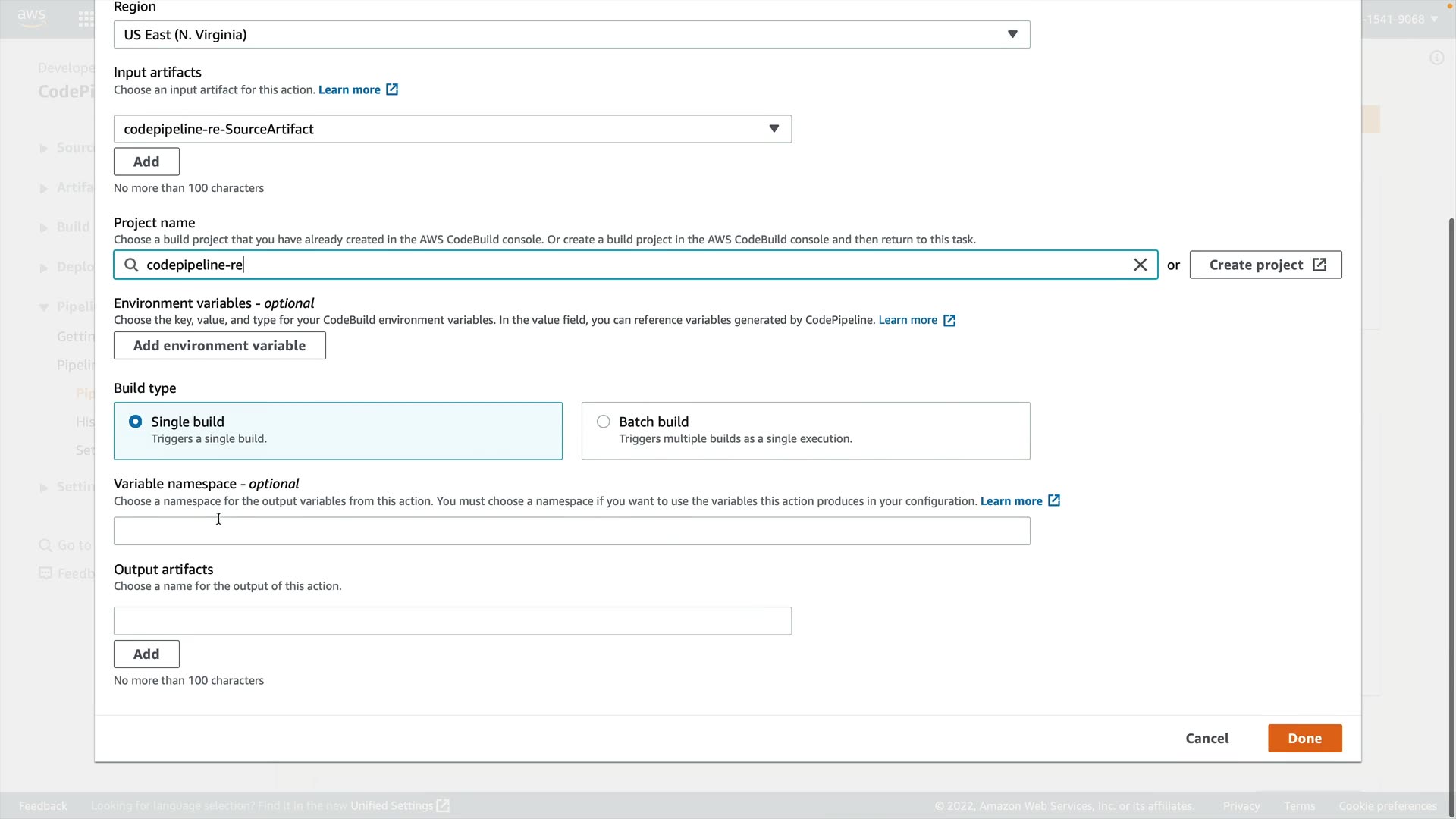
Task: Click Create project button
Action: 1265,265
